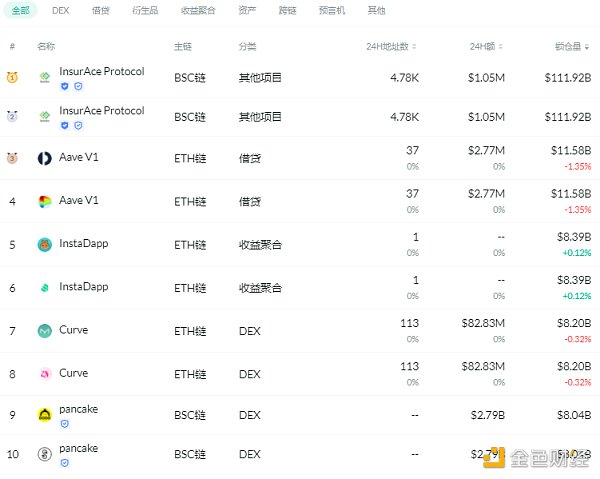Click the bear face logo in row 5
This screenshot has height=479, width=600.
click(x=45, y=244)
